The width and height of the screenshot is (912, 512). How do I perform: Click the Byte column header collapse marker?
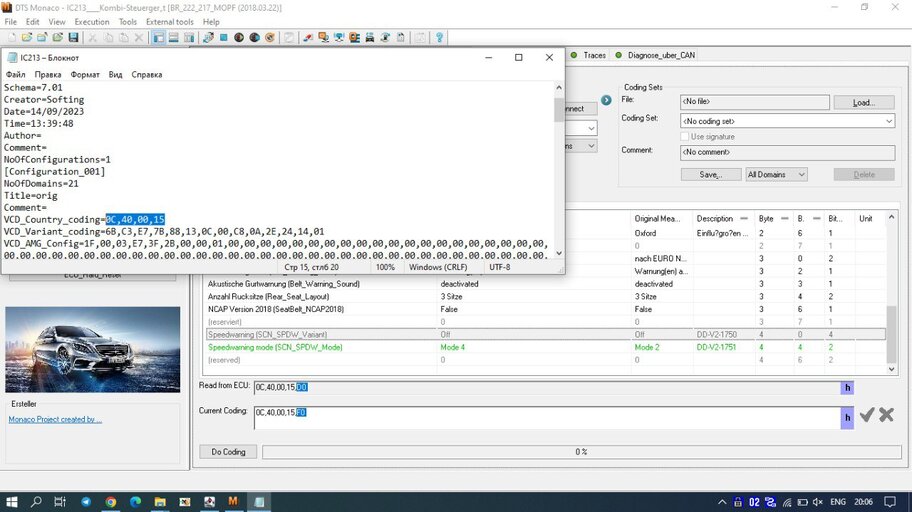[784, 218]
